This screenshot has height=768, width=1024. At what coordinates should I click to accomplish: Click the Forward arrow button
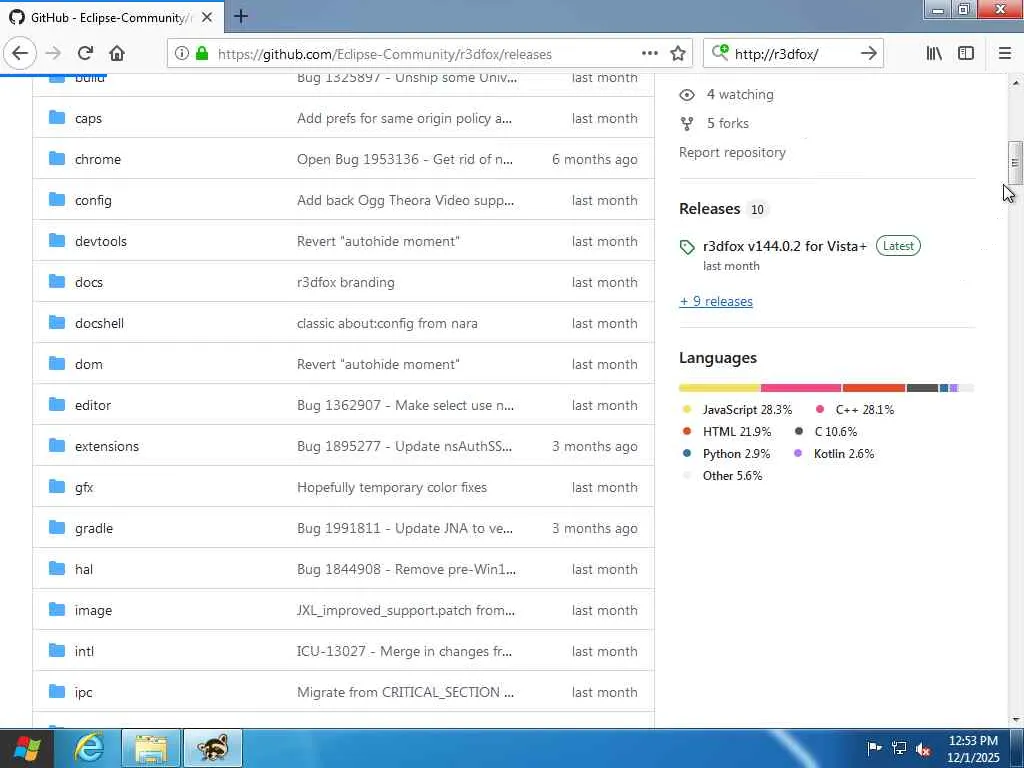point(53,54)
